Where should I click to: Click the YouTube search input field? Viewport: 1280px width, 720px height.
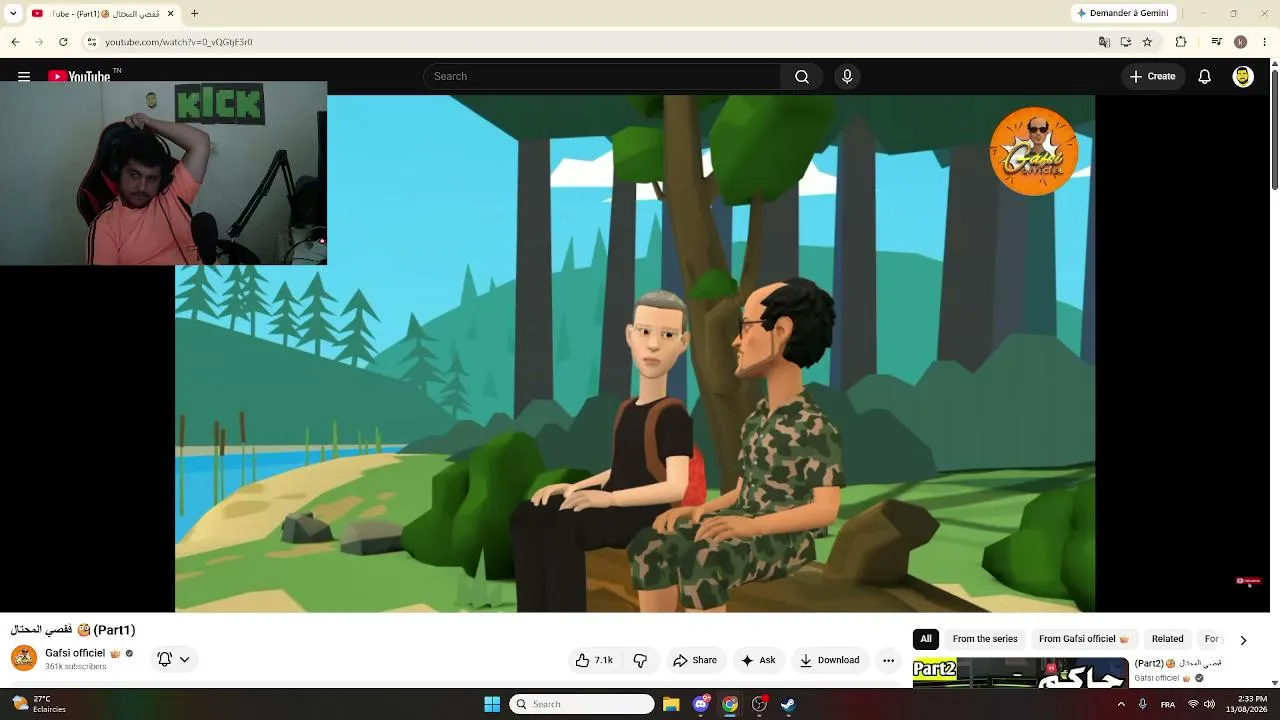click(602, 76)
